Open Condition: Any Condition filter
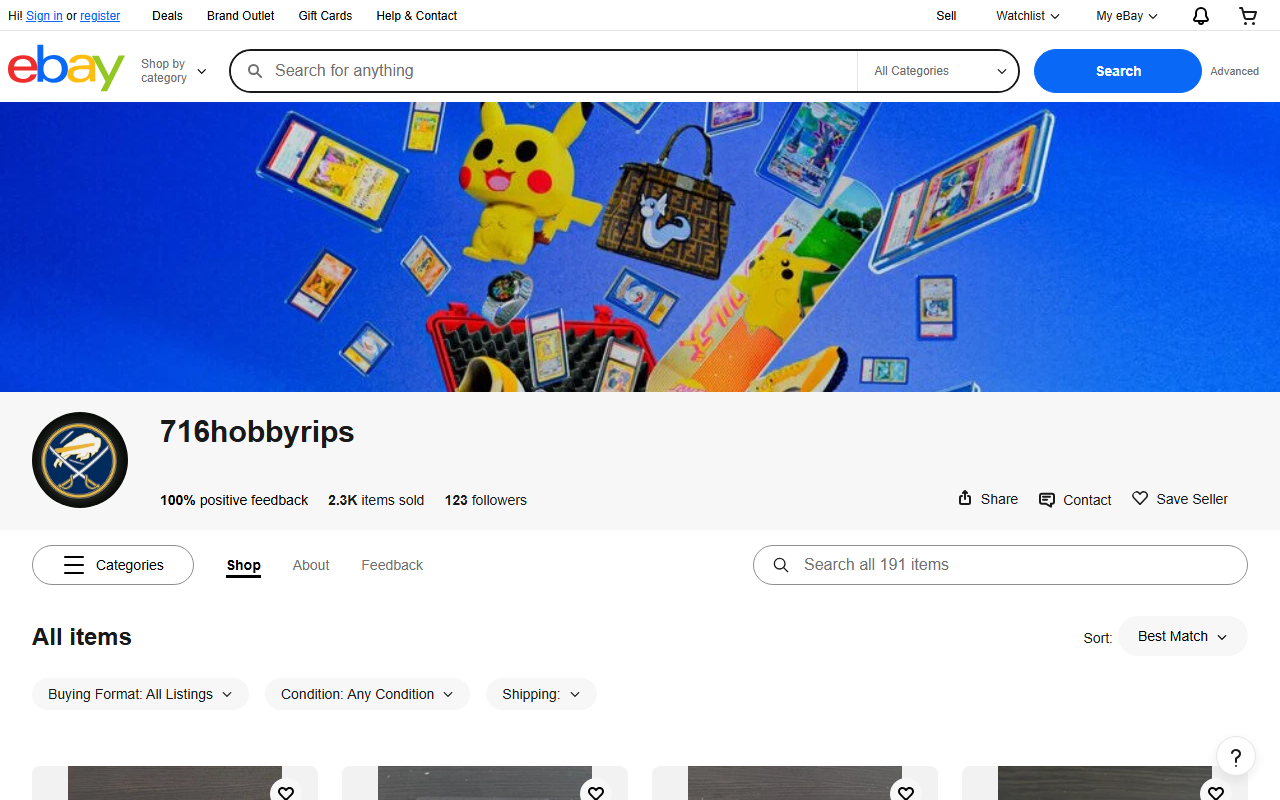This screenshot has height=800, width=1280. [367, 694]
